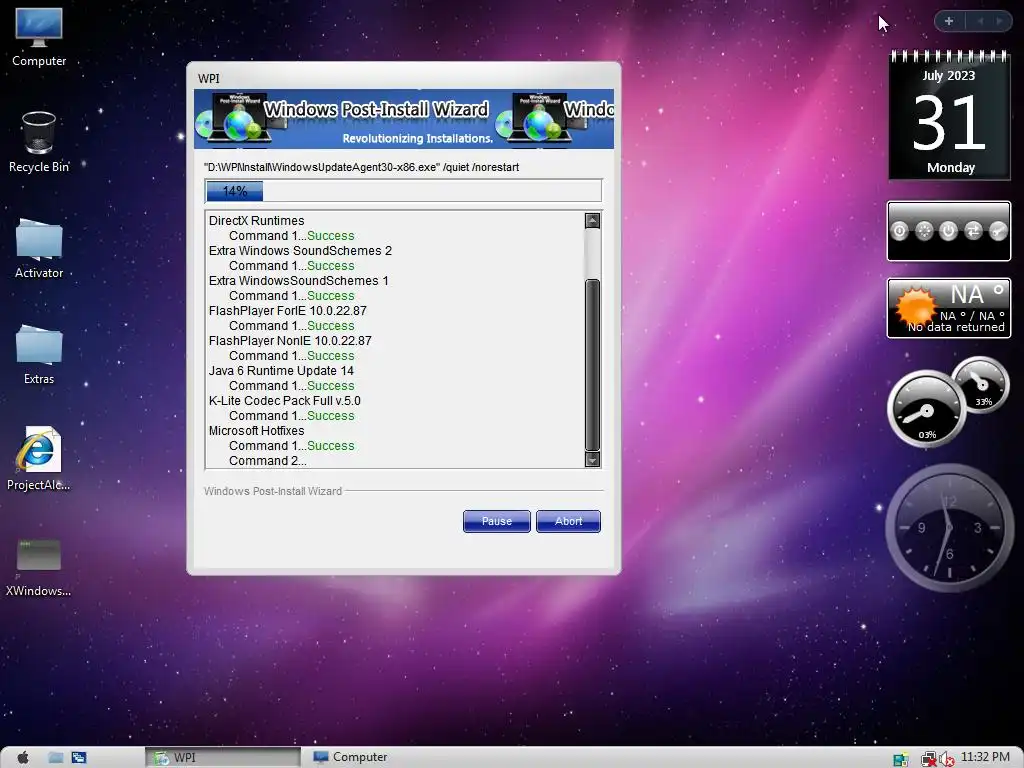The image size is (1024, 768).
Task: Click the key icon gadget button
Action: coord(998,231)
